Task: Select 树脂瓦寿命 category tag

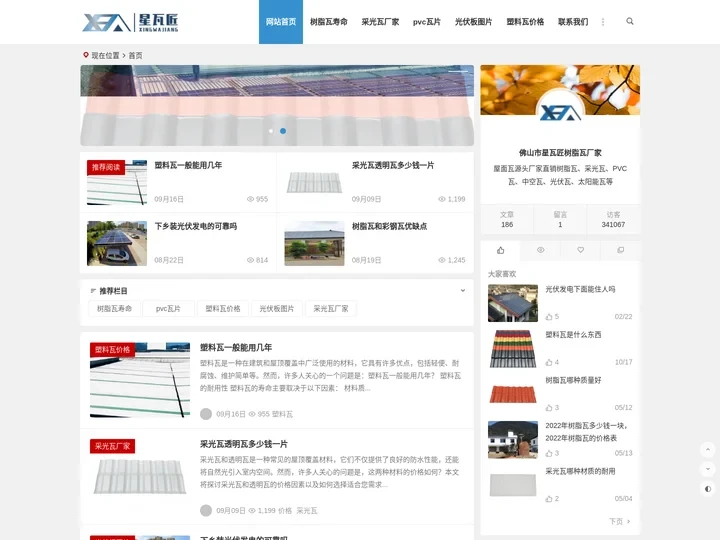Action: [x=114, y=309]
